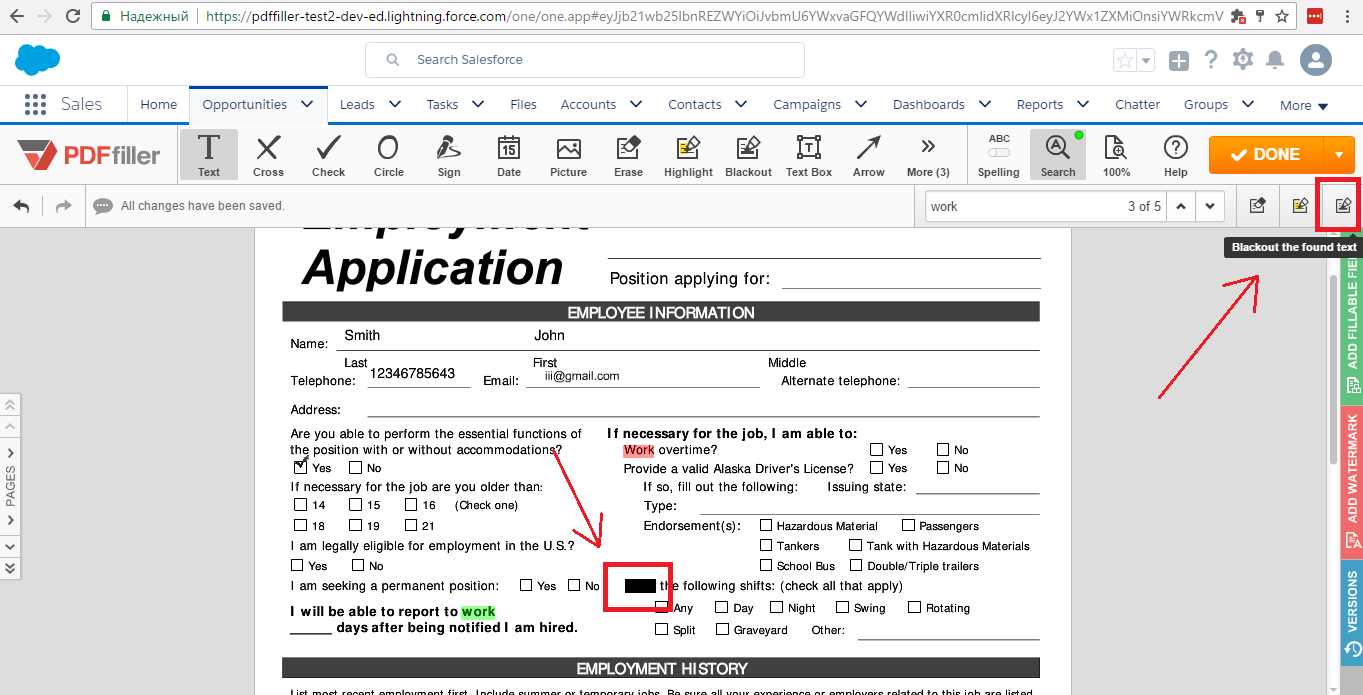This screenshot has height=695, width=1363.
Task: Open ADD WATERMARK side panel
Action: pos(1352,482)
